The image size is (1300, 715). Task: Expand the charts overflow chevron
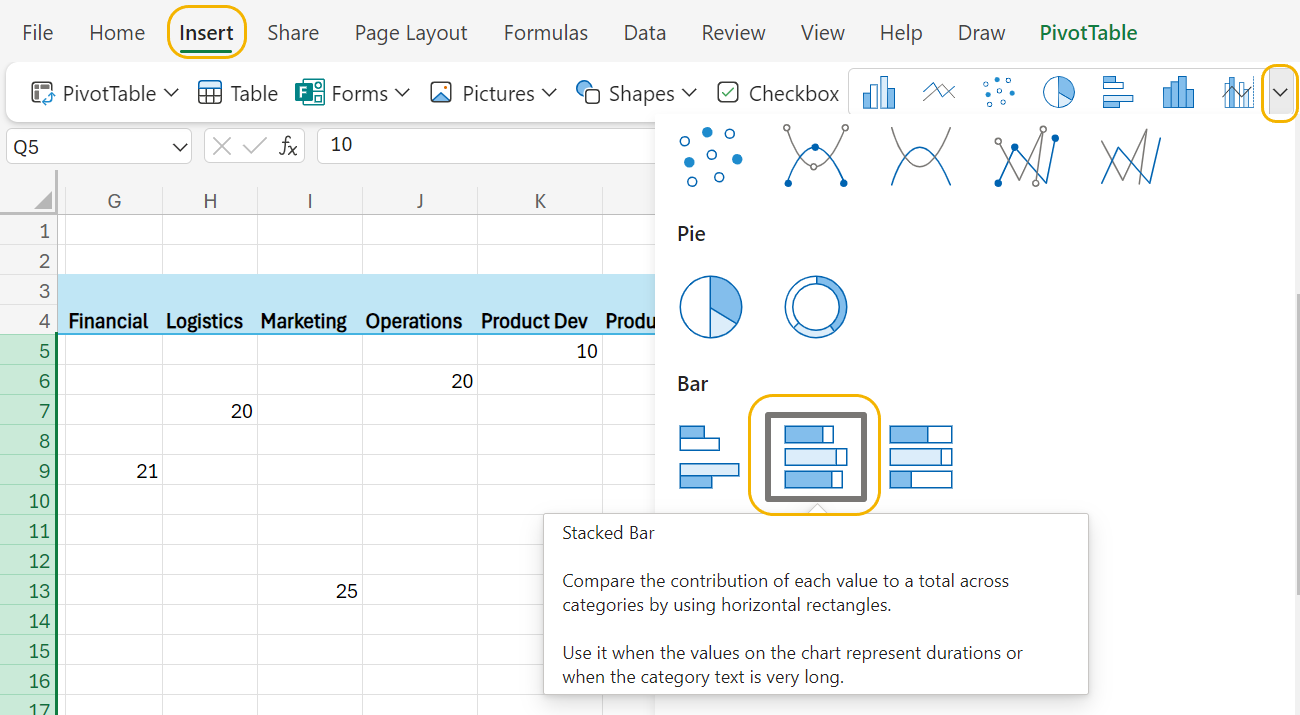tap(1280, 92)
